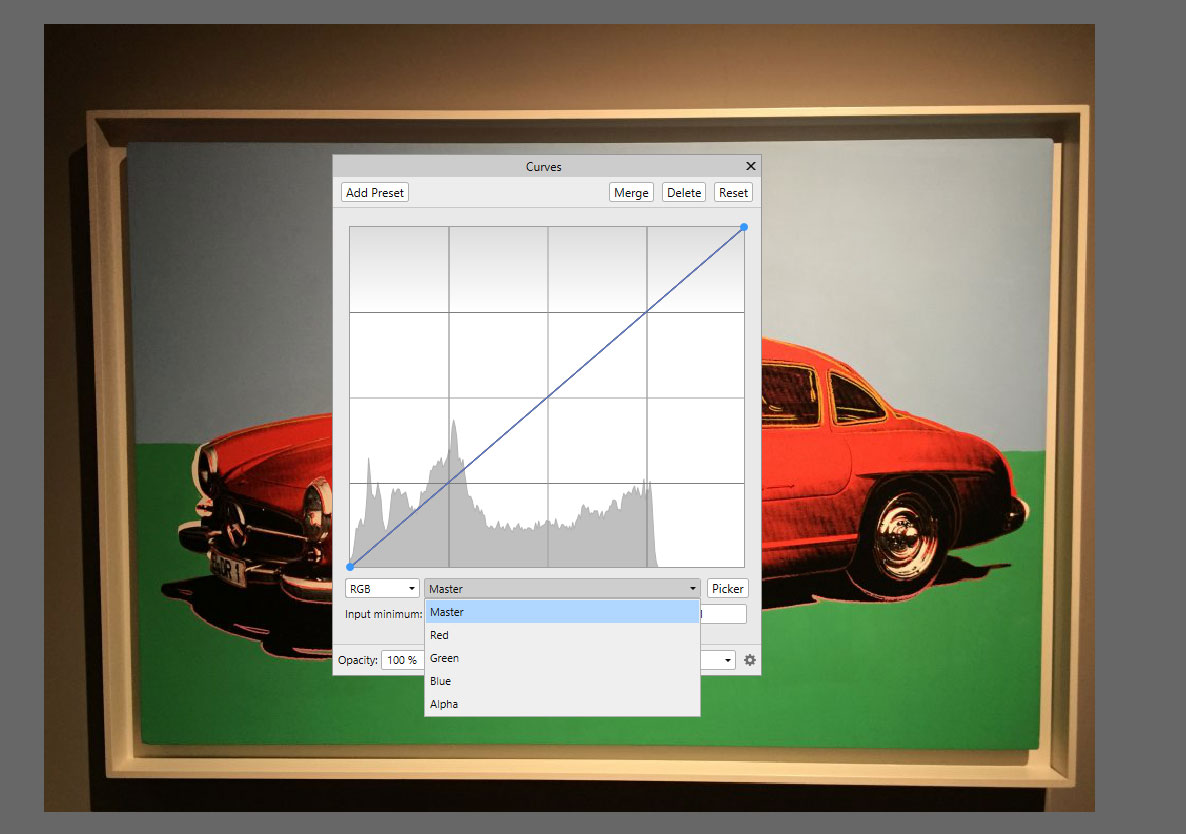Click Delete to remove the preset
Viewport: 1186px width, 834px height.
[683, 191]
